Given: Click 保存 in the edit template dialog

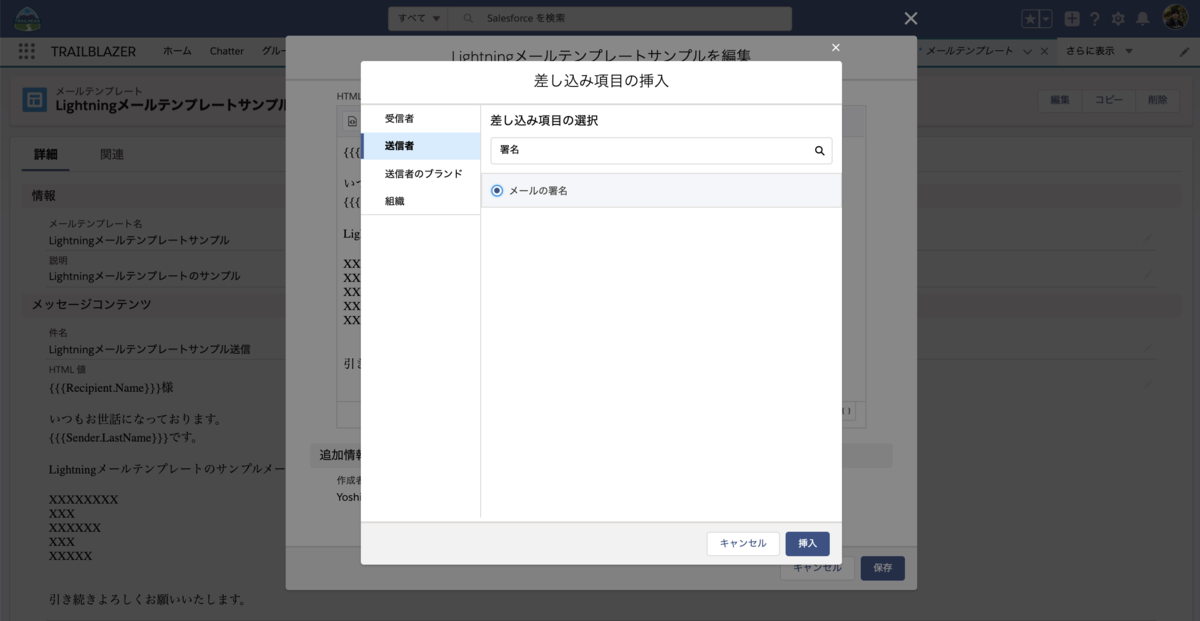Looking at the screenshot, I should pos(882,568).
